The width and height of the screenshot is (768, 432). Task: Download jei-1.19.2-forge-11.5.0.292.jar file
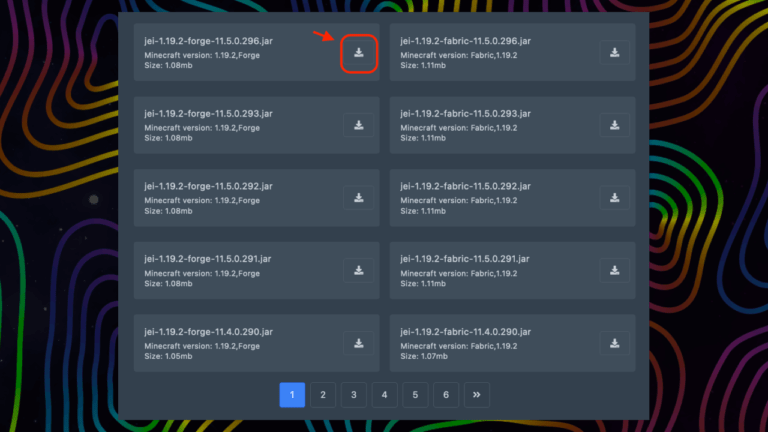[359, 198]
